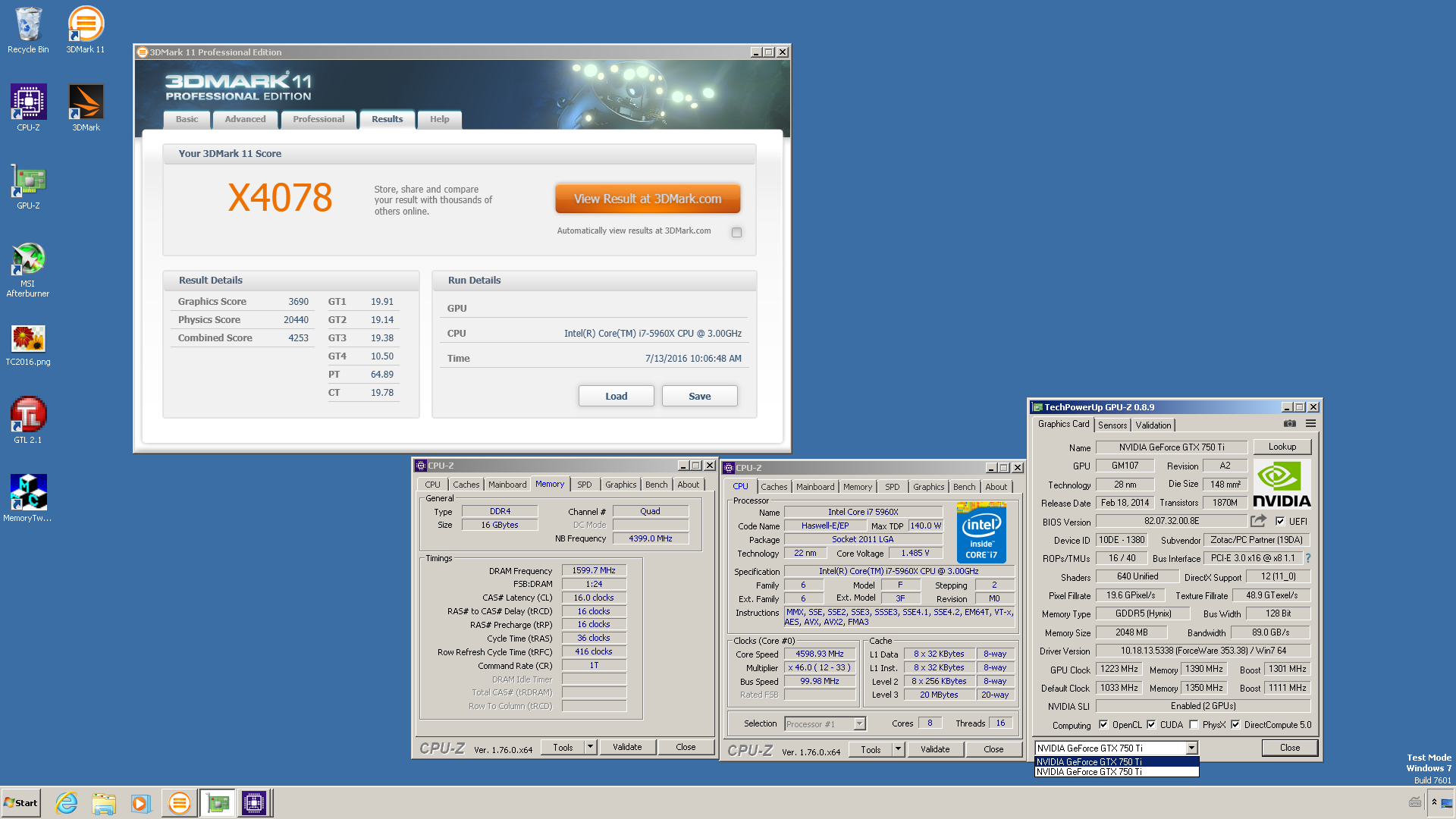Expand Tools dropdown arrow in CPU tab CPU-Z window

[898, 749]
